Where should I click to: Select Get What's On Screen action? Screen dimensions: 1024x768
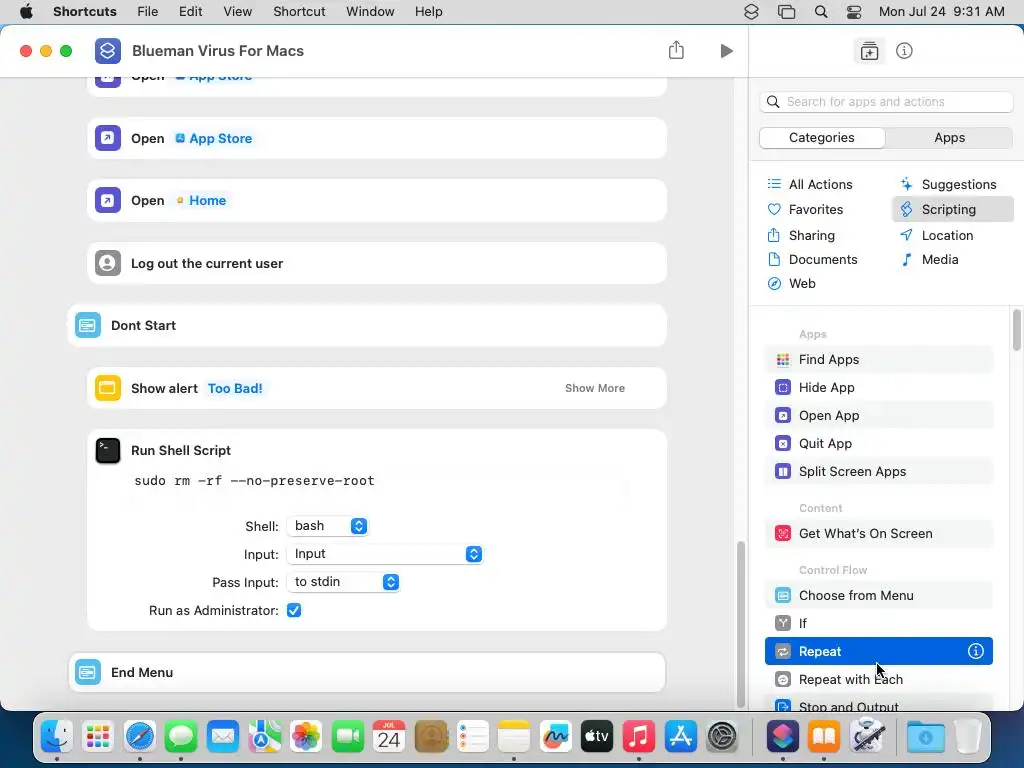[878, 534]
